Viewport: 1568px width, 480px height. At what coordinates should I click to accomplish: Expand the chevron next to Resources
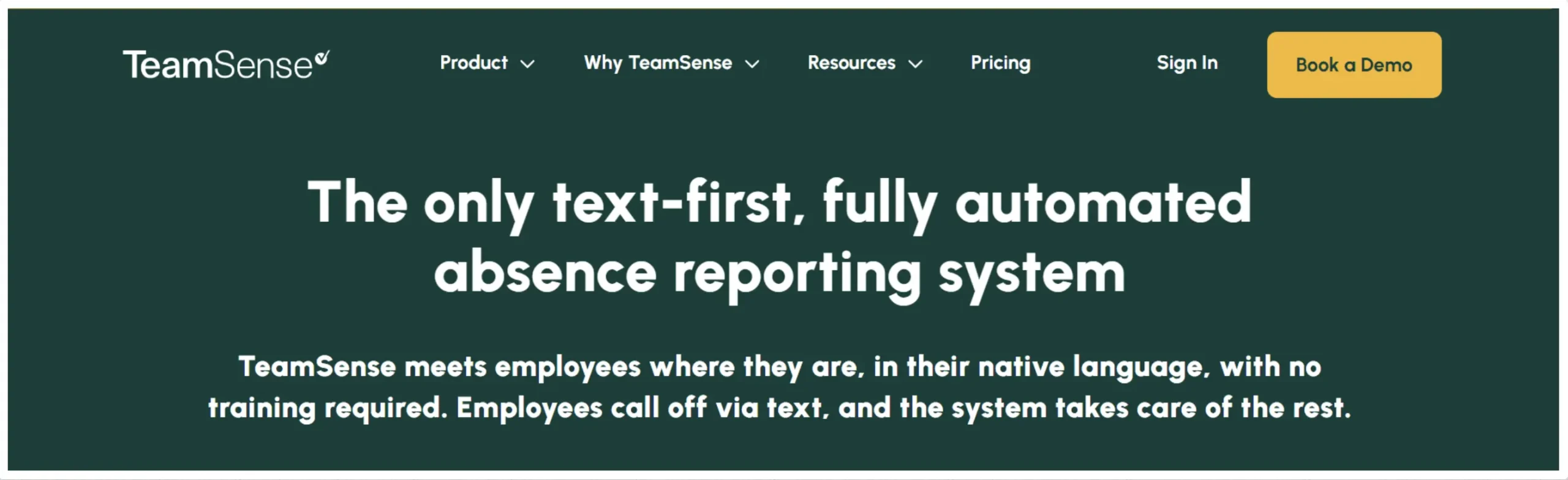(x=915, y=64)
